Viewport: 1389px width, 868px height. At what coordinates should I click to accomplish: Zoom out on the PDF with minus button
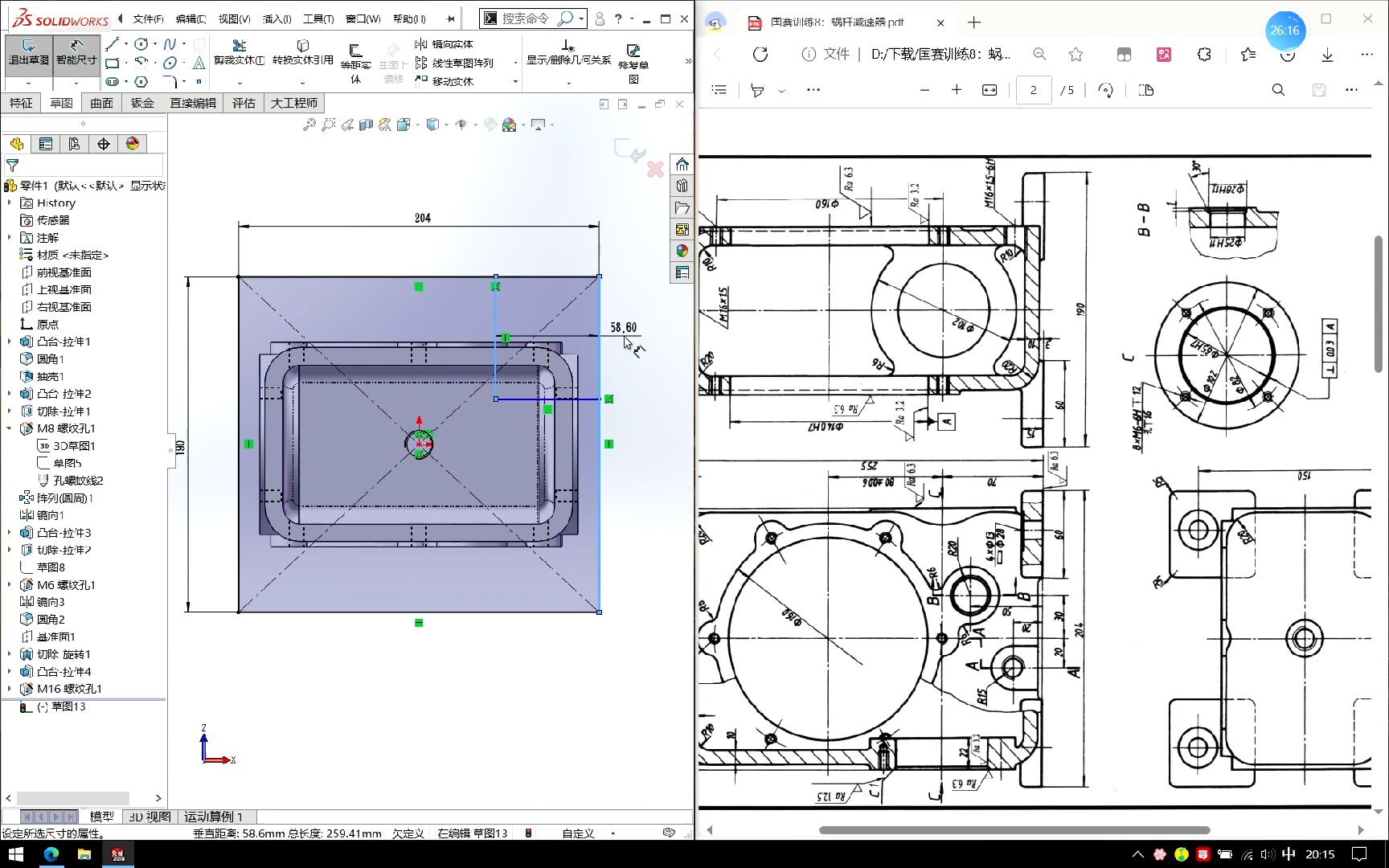(x=924, y=90)
